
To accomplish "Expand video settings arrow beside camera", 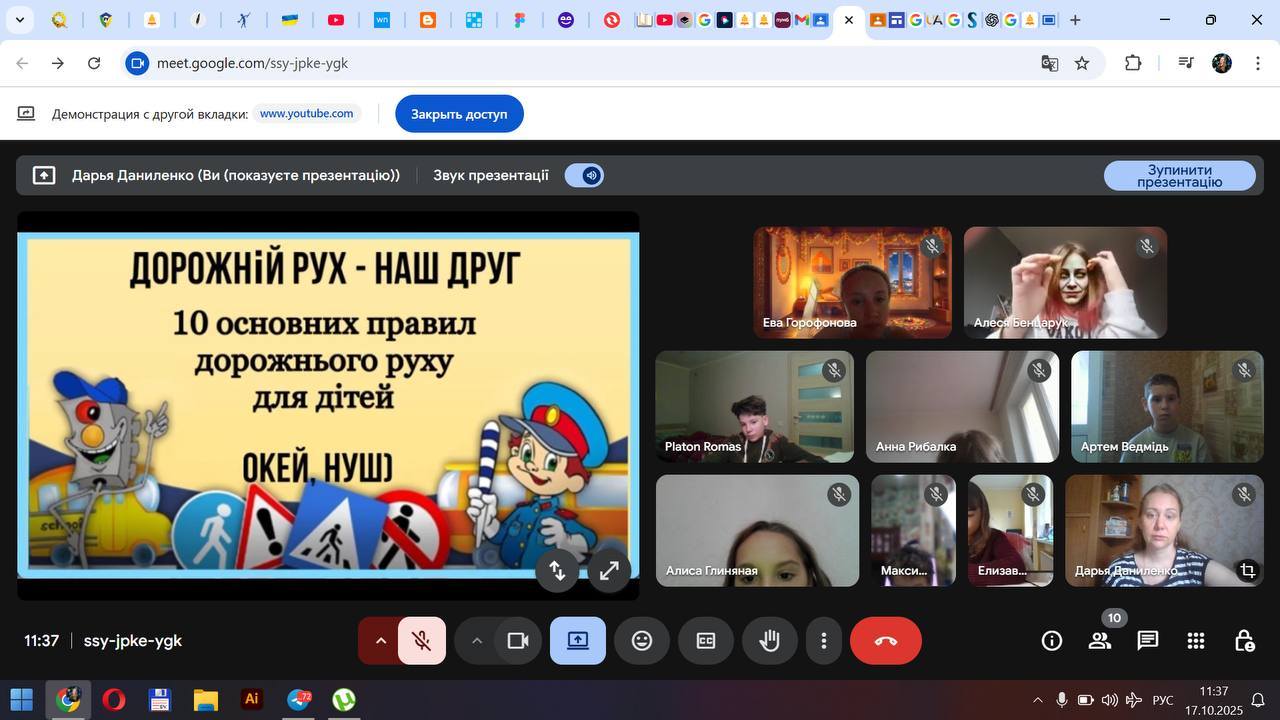I will (x=477, y=641).
